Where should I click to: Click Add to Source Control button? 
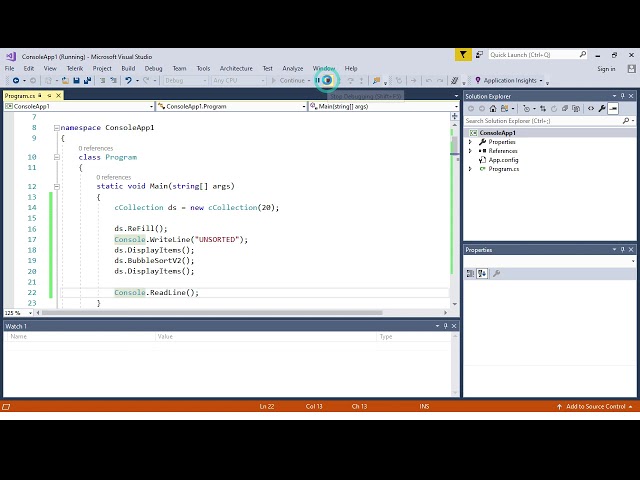tap(595, 406)
